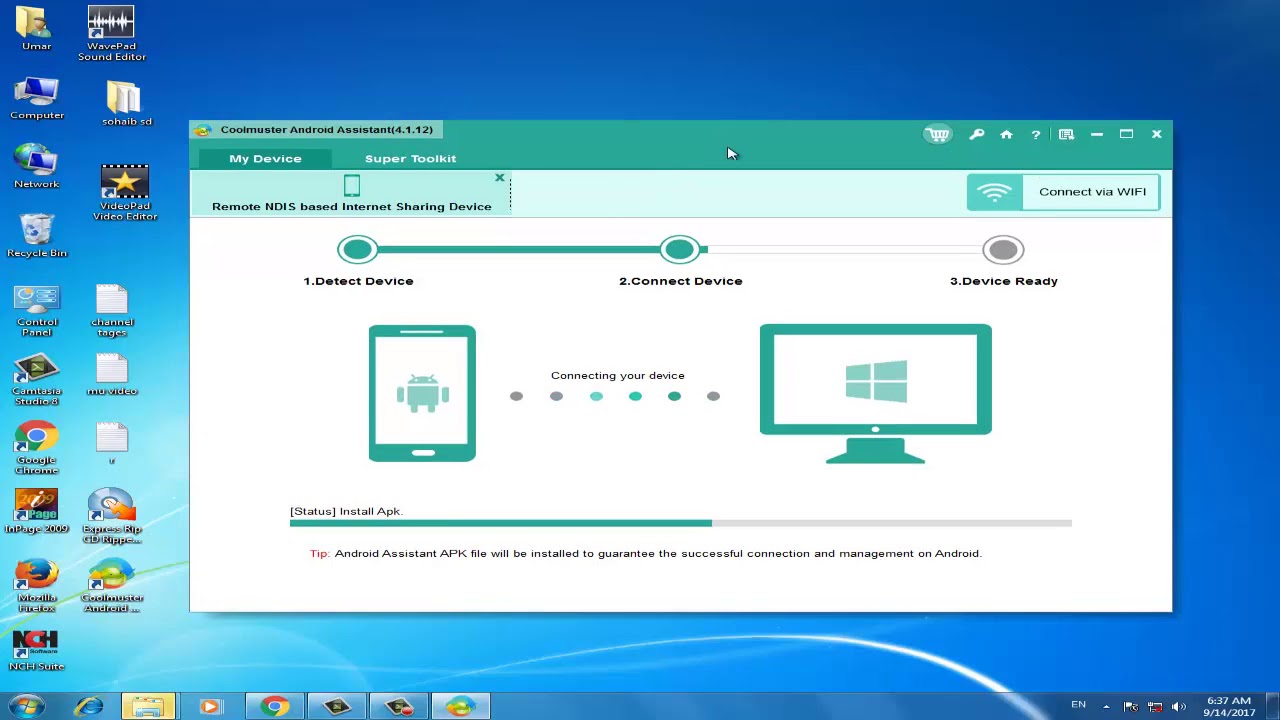Screen dimensions: 1280x720
Task: Click the key register icon
Action: point(977,135)
